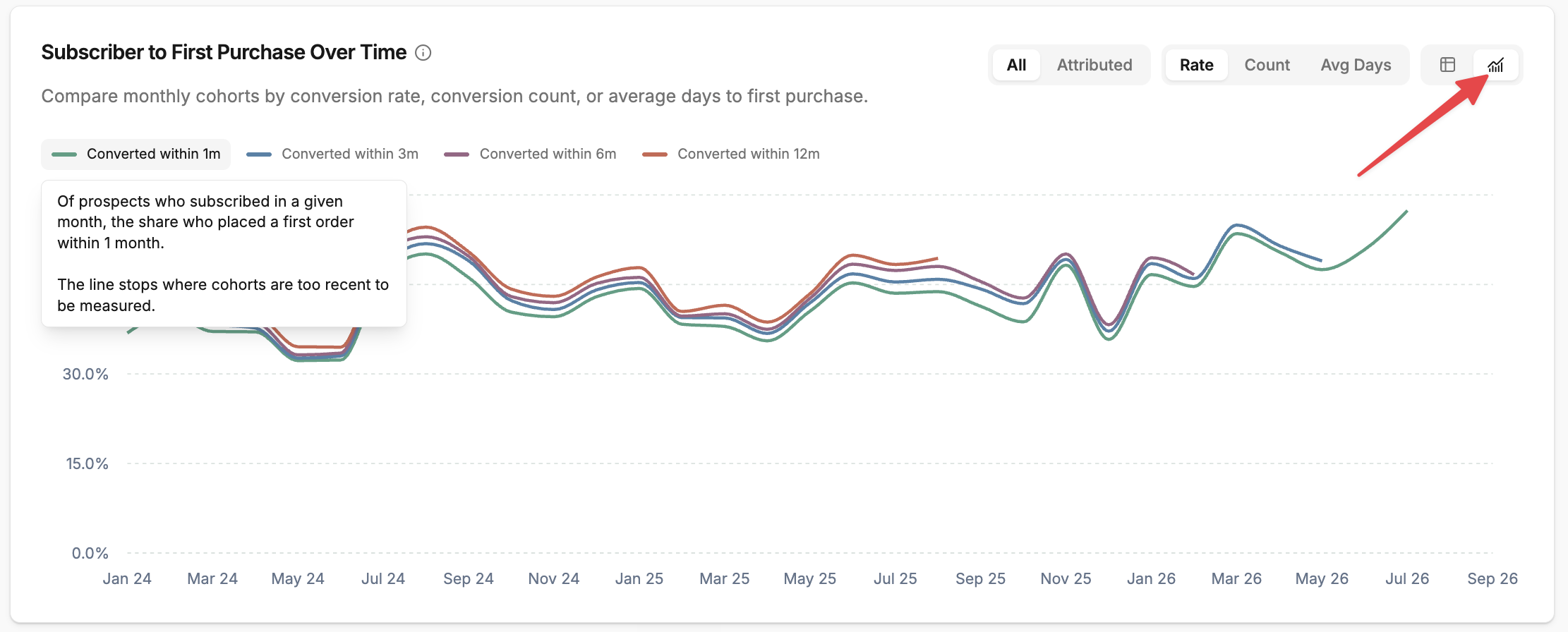Click the Sep 26 axis label

click(x=1492, y=578)
